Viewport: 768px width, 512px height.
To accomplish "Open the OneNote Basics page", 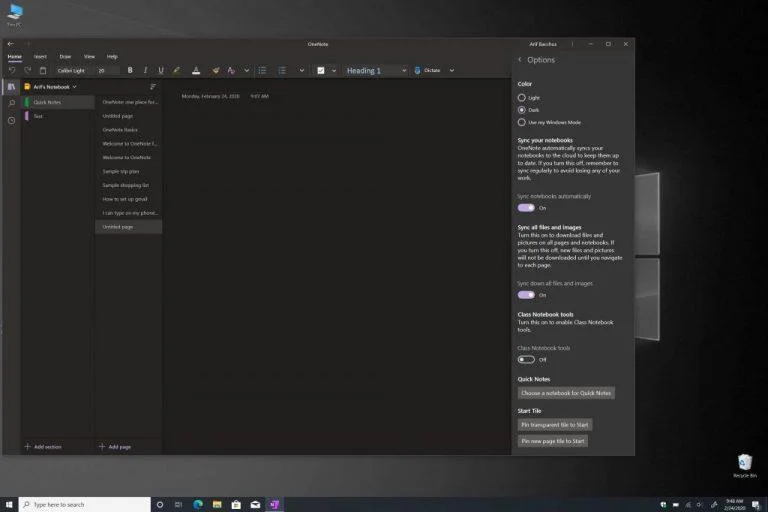I will [128, 130].
